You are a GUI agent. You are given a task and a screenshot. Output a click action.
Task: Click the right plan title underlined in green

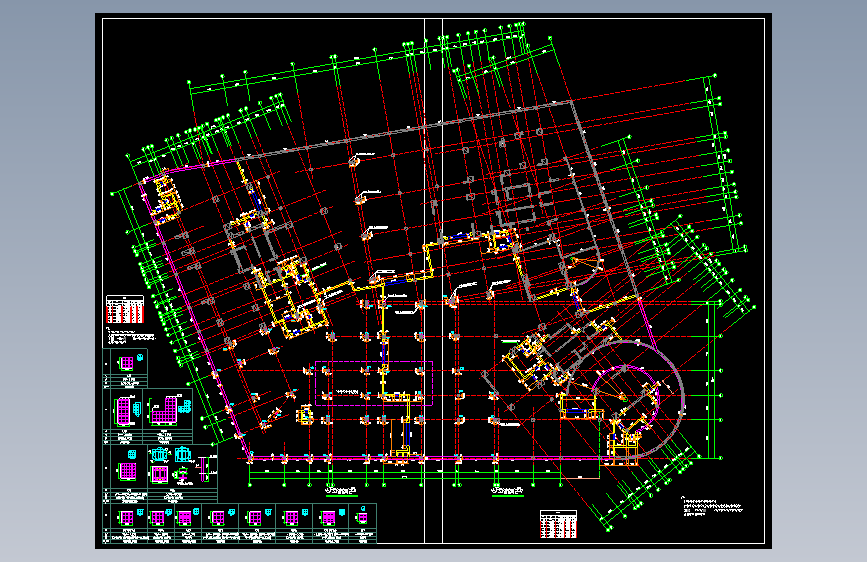tap(508, 491)
